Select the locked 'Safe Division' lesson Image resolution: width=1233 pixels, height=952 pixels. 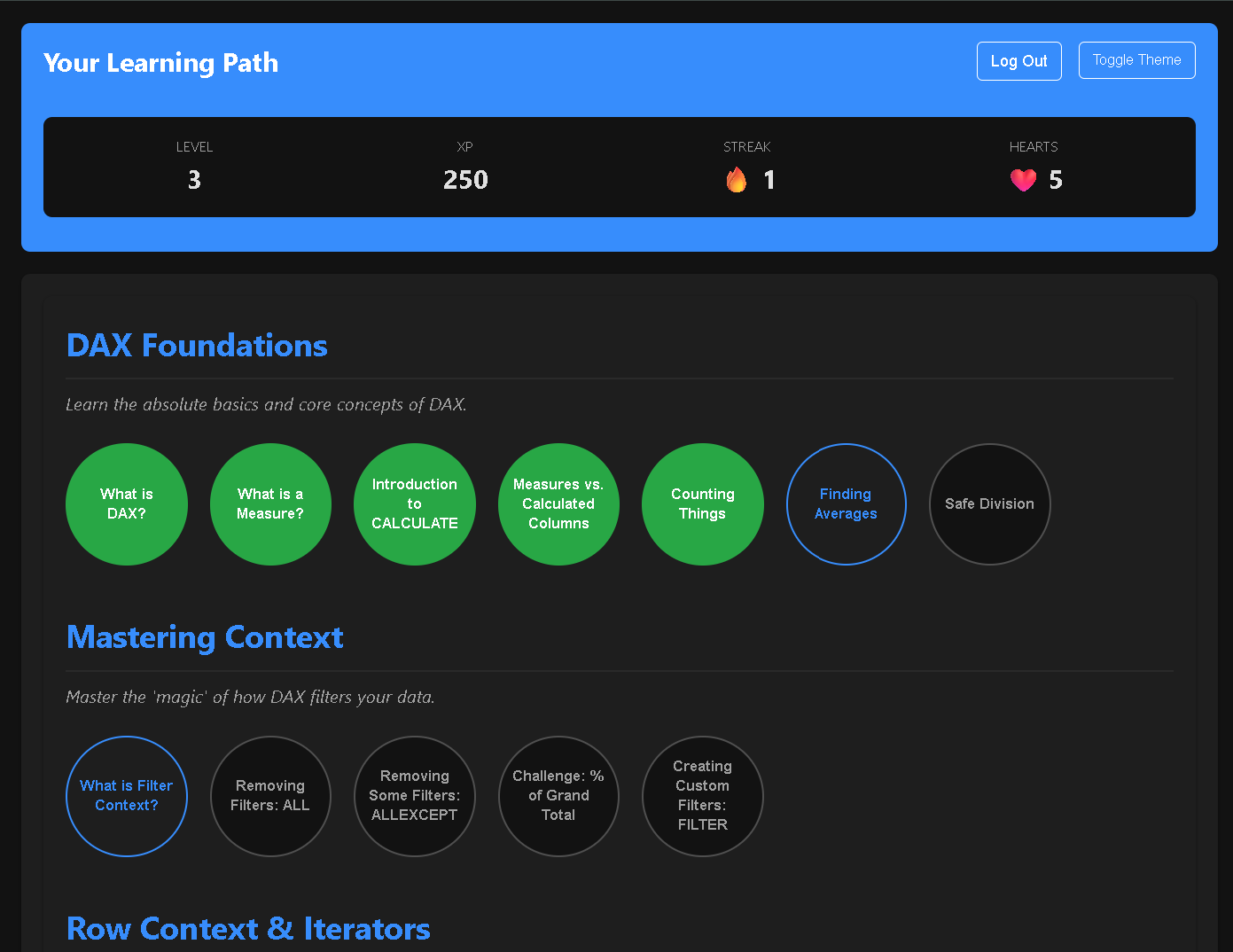989,503
